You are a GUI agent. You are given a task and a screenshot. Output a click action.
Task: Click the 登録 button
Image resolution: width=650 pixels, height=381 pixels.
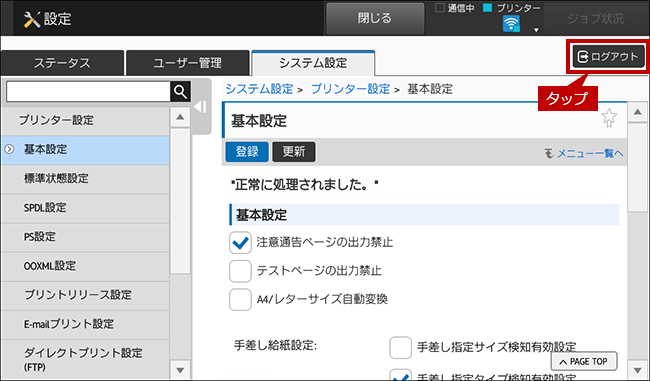coord(247,152)
